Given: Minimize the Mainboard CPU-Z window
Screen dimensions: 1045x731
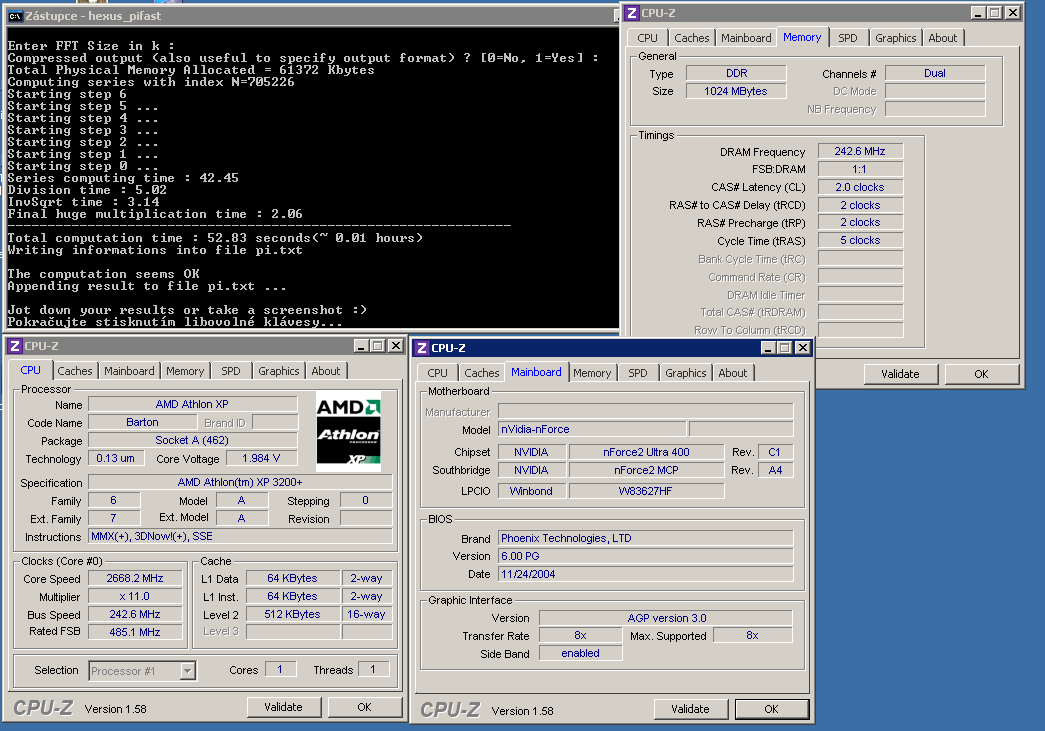Looking at the screenshot, I should [768, 348].
